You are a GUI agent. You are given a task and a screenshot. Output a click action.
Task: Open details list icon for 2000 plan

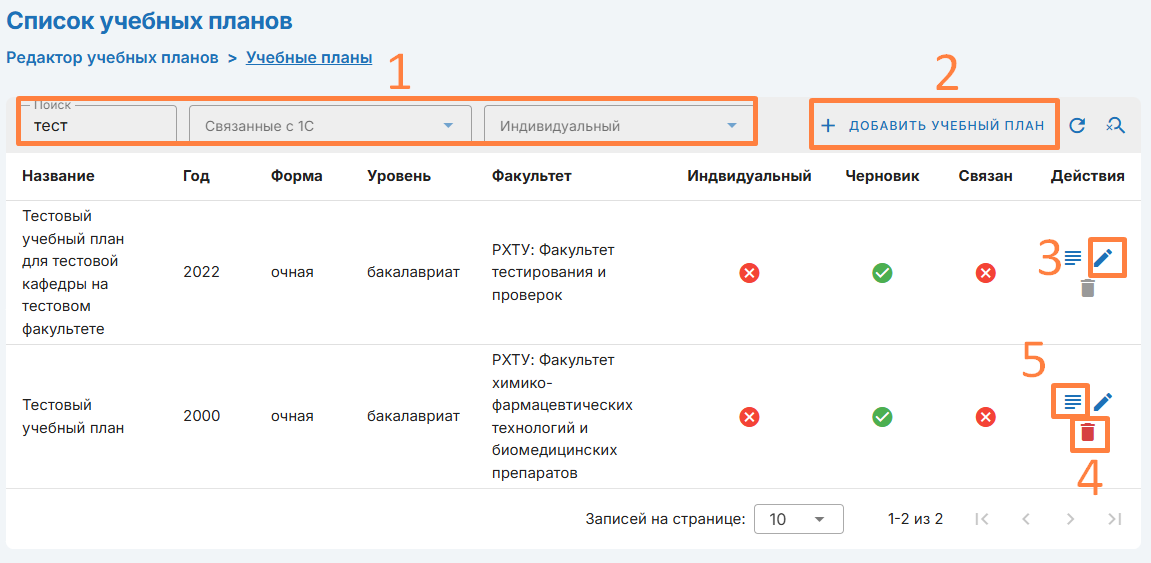click(x=1072, y=402)
